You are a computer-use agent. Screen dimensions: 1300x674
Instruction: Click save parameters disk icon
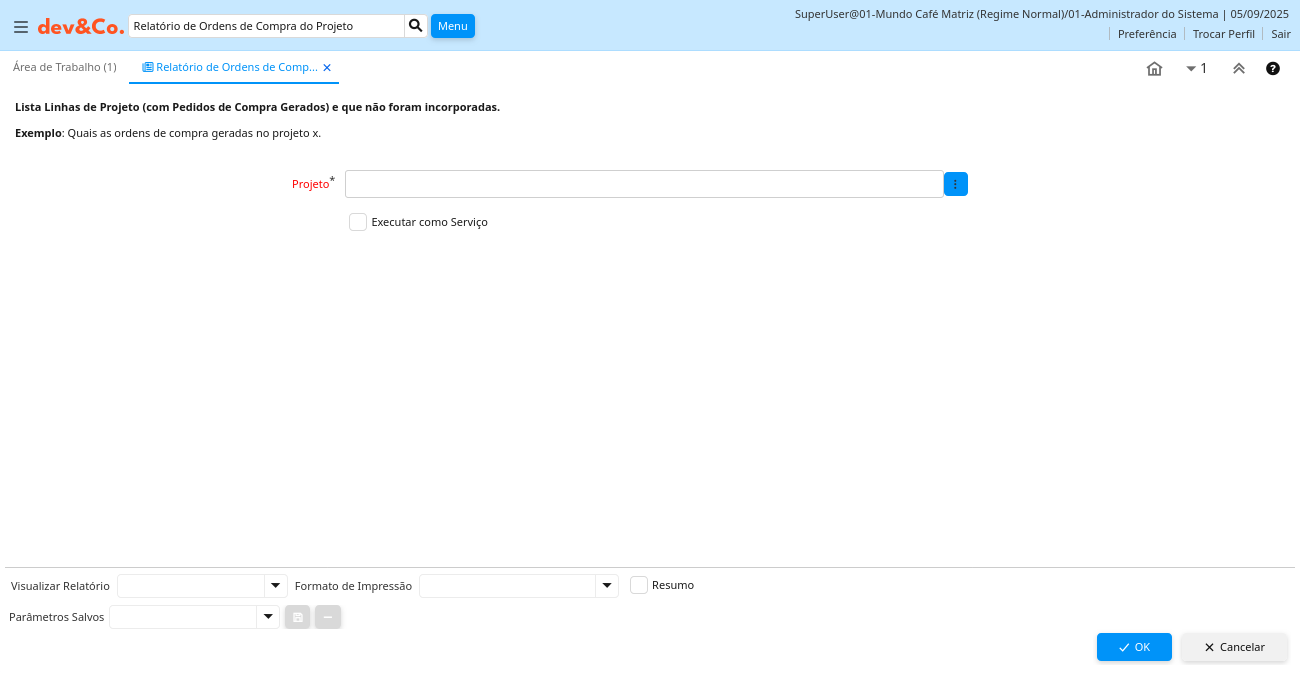click(297, 617)
